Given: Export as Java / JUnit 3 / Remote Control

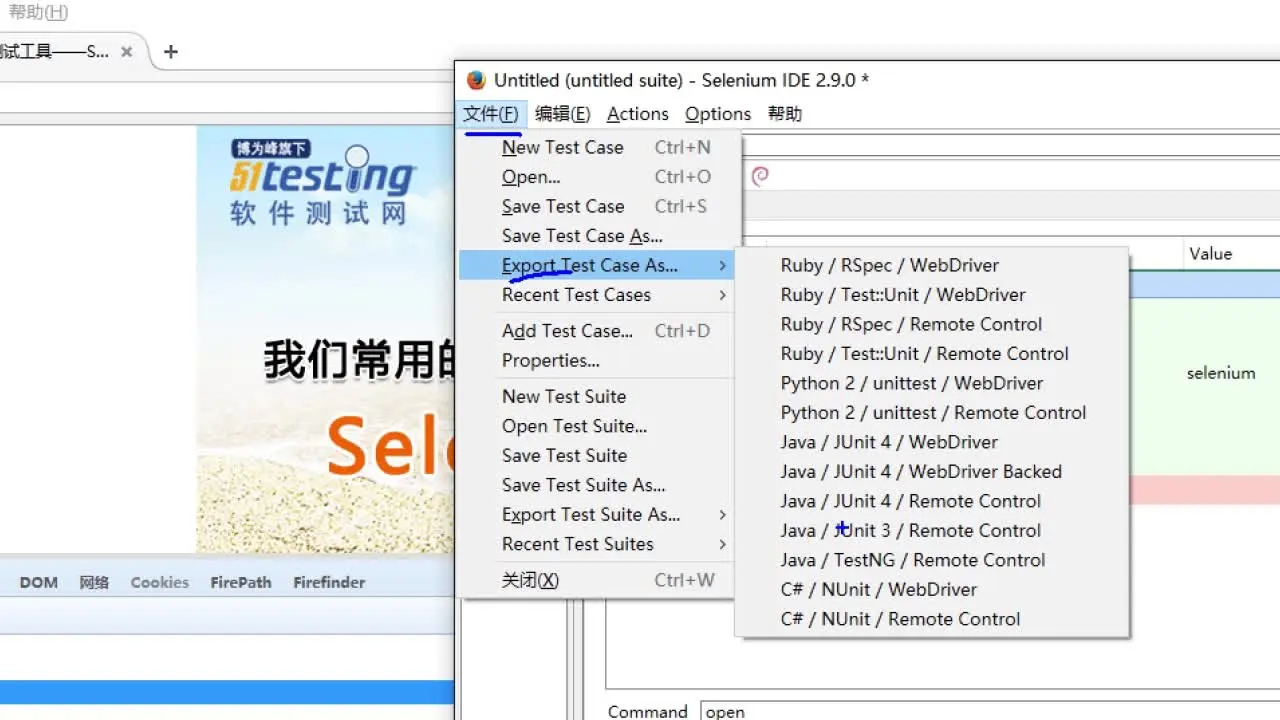Looking at the screenshot, I should pyautogui.click(x=932, y=531).
